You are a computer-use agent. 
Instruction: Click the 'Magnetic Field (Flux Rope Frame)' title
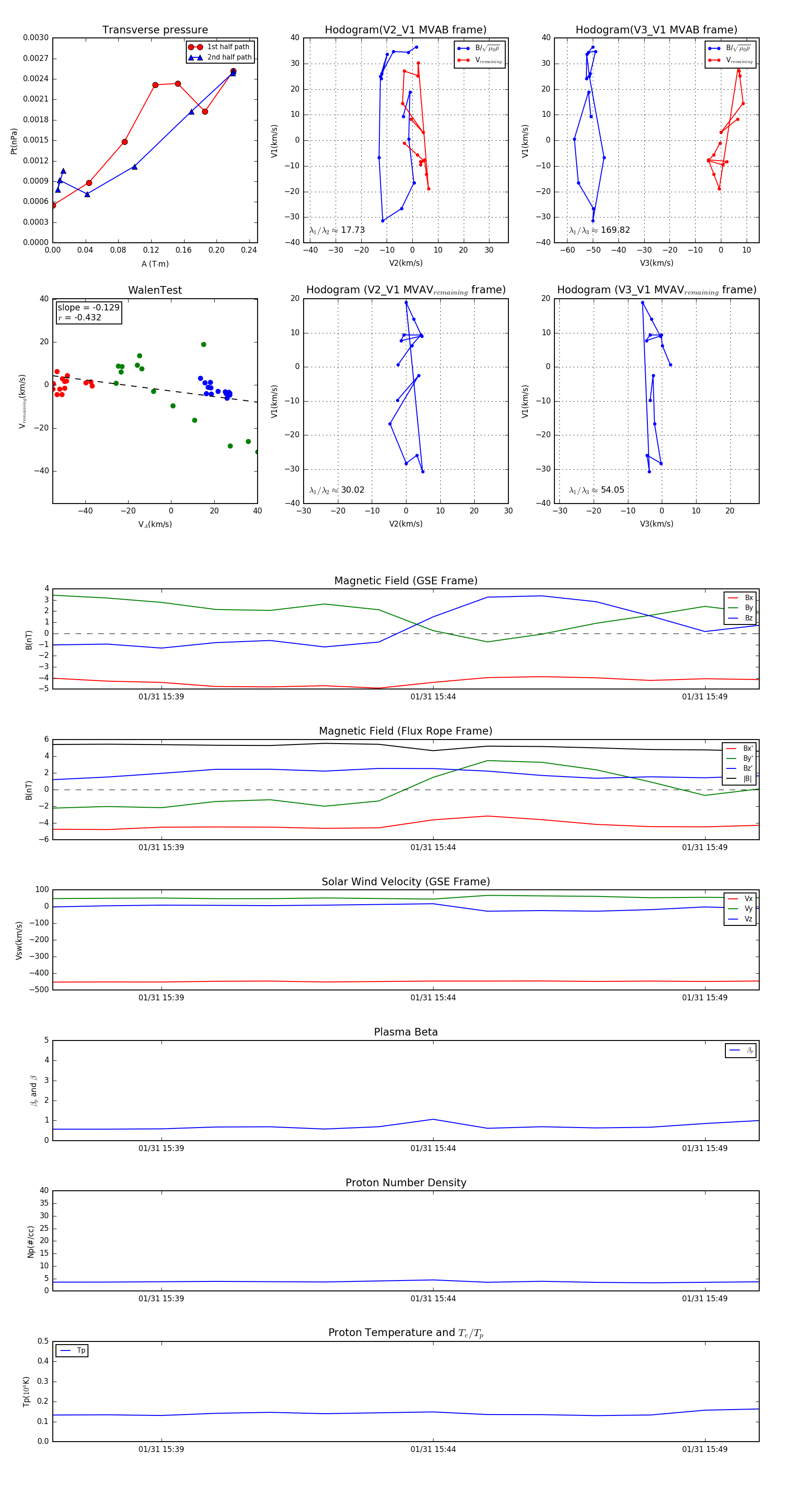click(x=406, y=731)
